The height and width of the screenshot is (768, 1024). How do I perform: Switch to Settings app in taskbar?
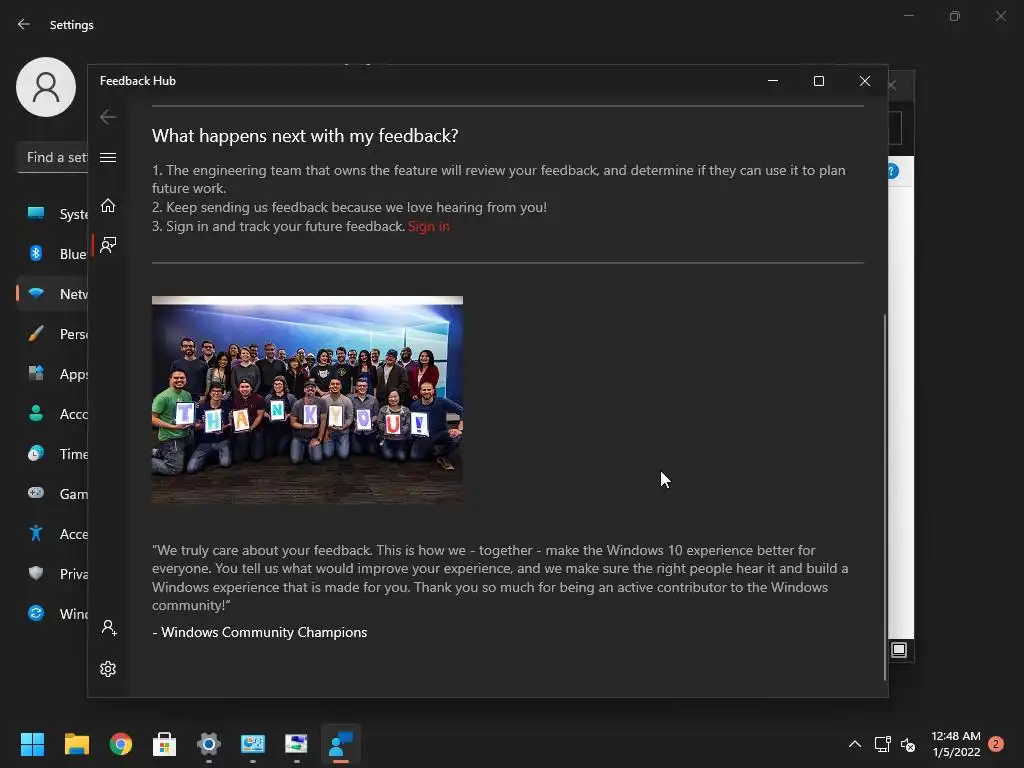[x=209, y=744]
